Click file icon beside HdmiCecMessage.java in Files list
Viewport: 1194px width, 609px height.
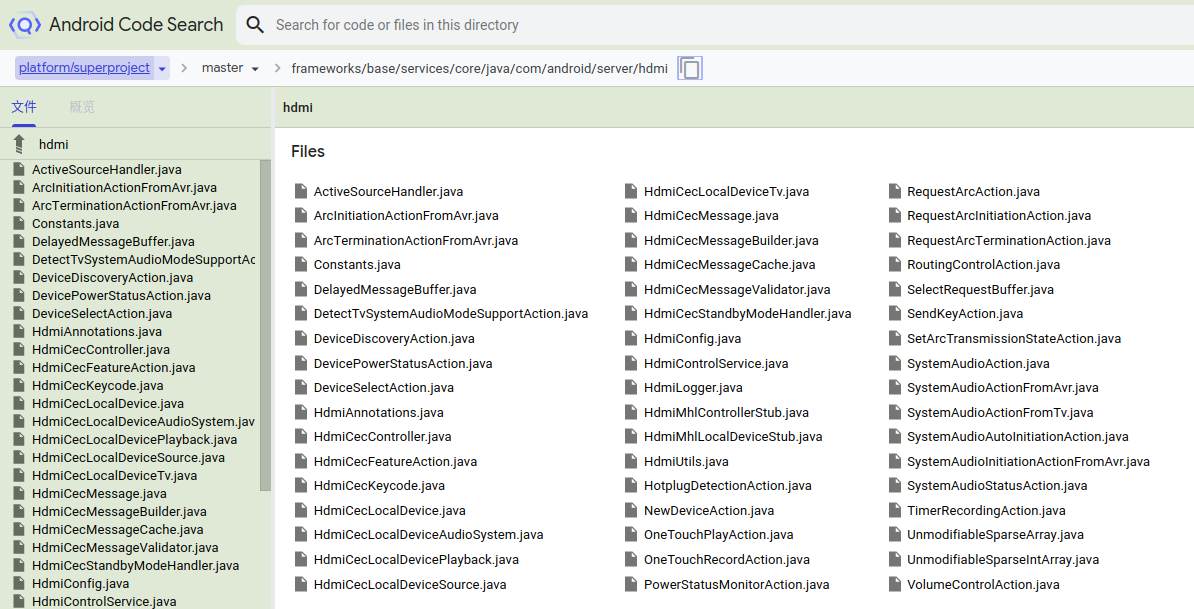click(631, 216)
